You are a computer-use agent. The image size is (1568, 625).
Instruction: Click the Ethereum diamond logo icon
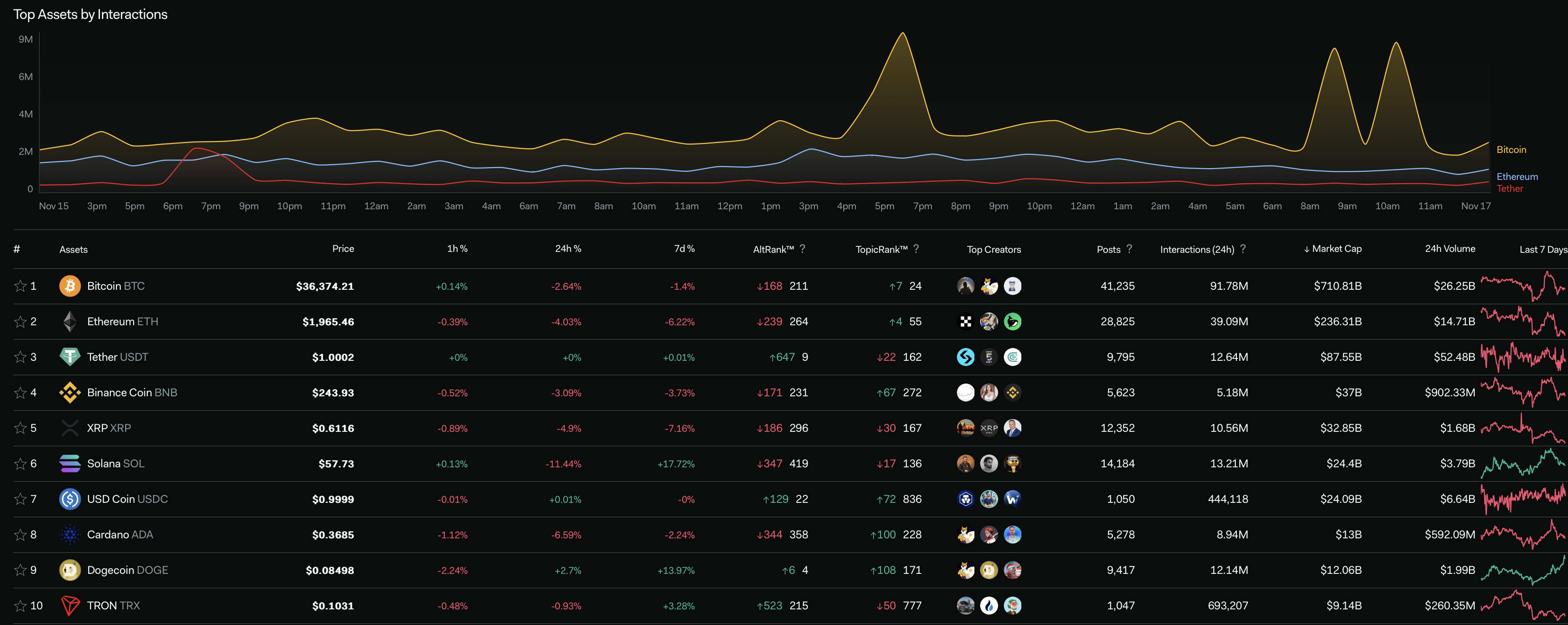(x=69, y=321)
